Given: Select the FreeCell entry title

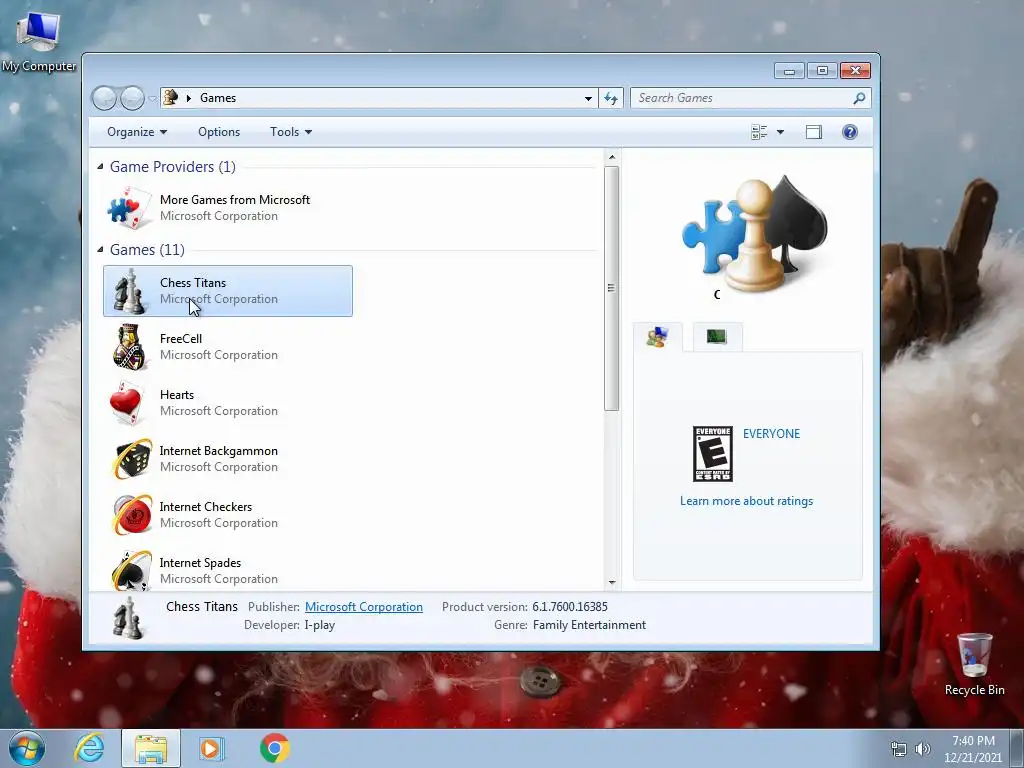Looking at the screenshot, I should [x=181, y=338].
